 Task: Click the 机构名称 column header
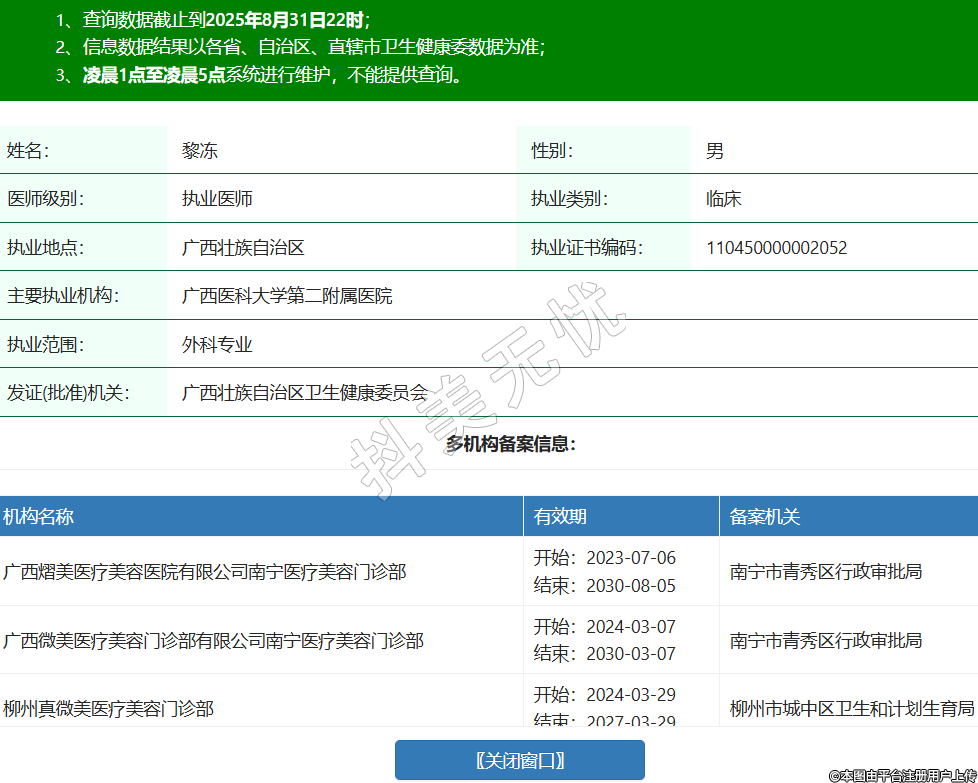coord(38,516)
